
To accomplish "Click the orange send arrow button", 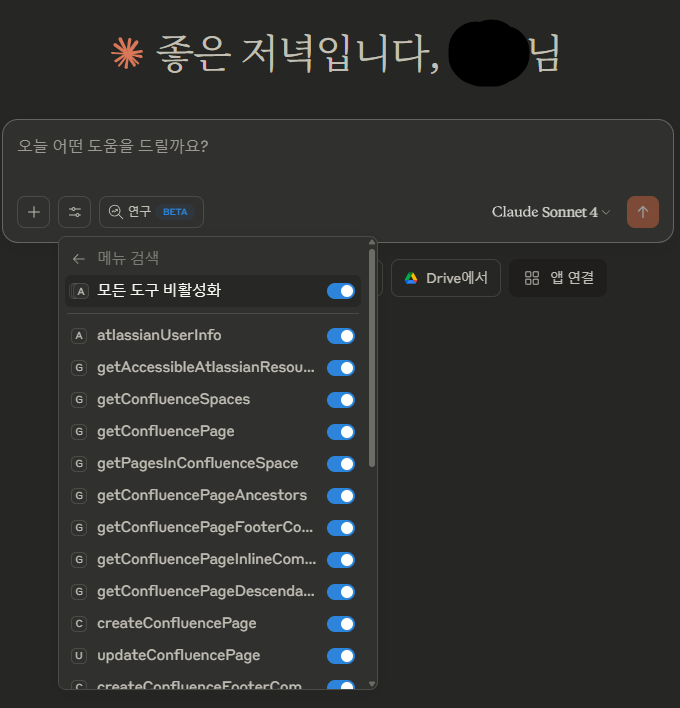I will [643, 212].
